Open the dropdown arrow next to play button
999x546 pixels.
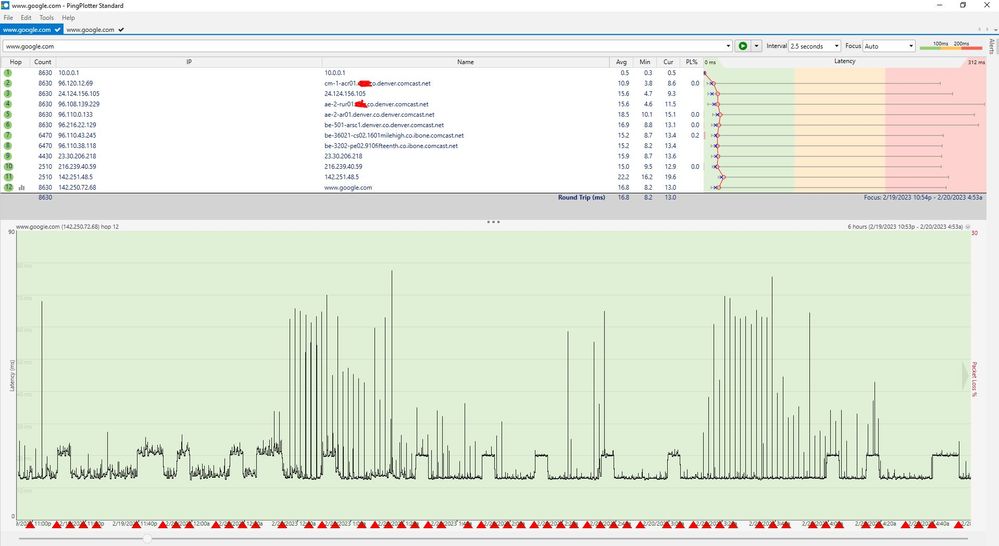coord(756,46)
